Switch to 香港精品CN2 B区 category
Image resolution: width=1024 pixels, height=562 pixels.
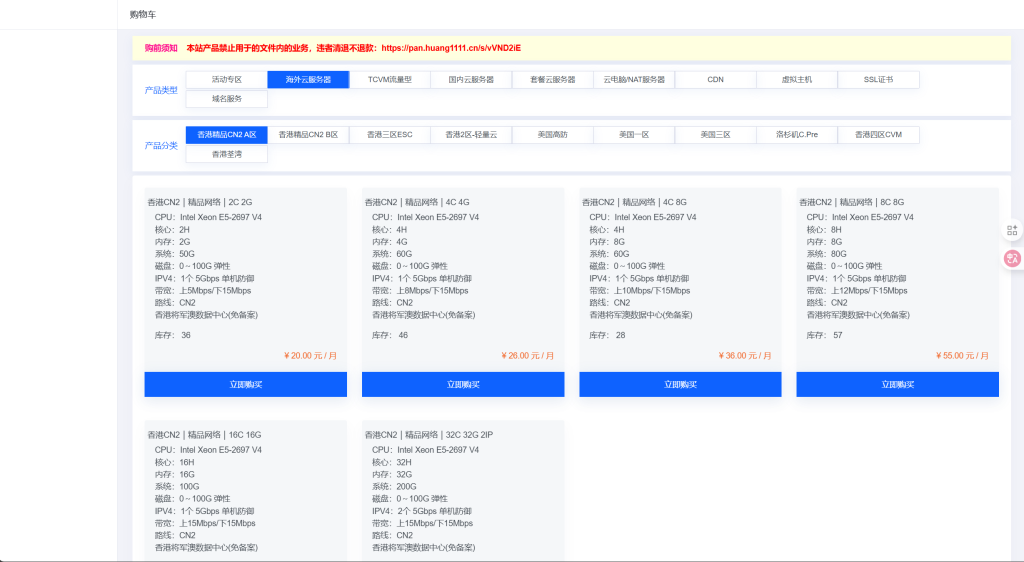[x=308, y=134]
